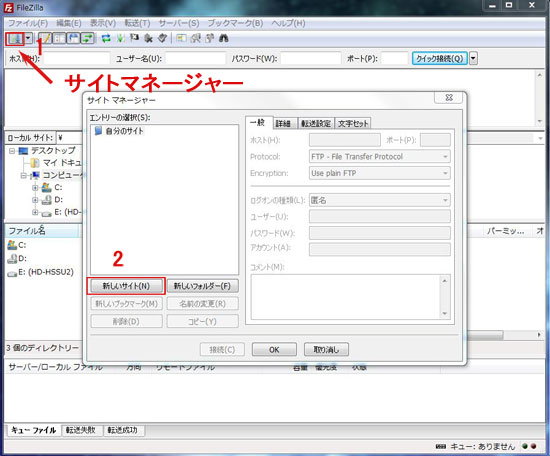Click the message log scrollbar up arrow
The width and height of the screenshot is (550, 456).
coord(539,75)
